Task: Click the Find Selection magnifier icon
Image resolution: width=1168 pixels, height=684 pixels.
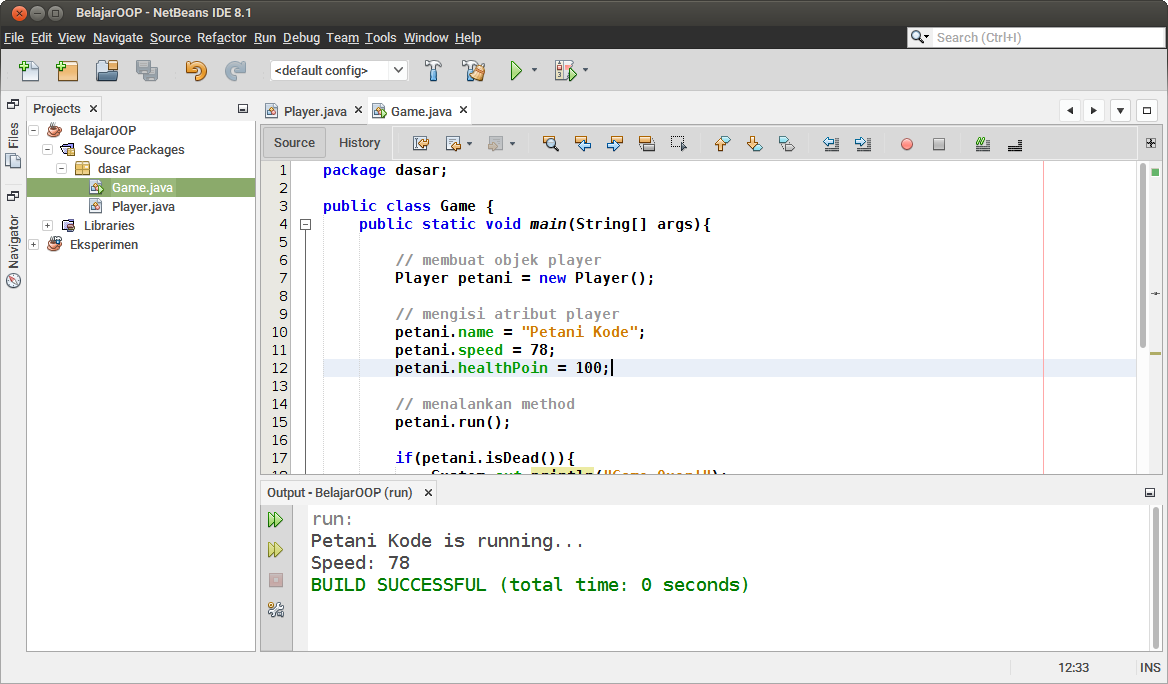Action: click(x=549, y=143)
